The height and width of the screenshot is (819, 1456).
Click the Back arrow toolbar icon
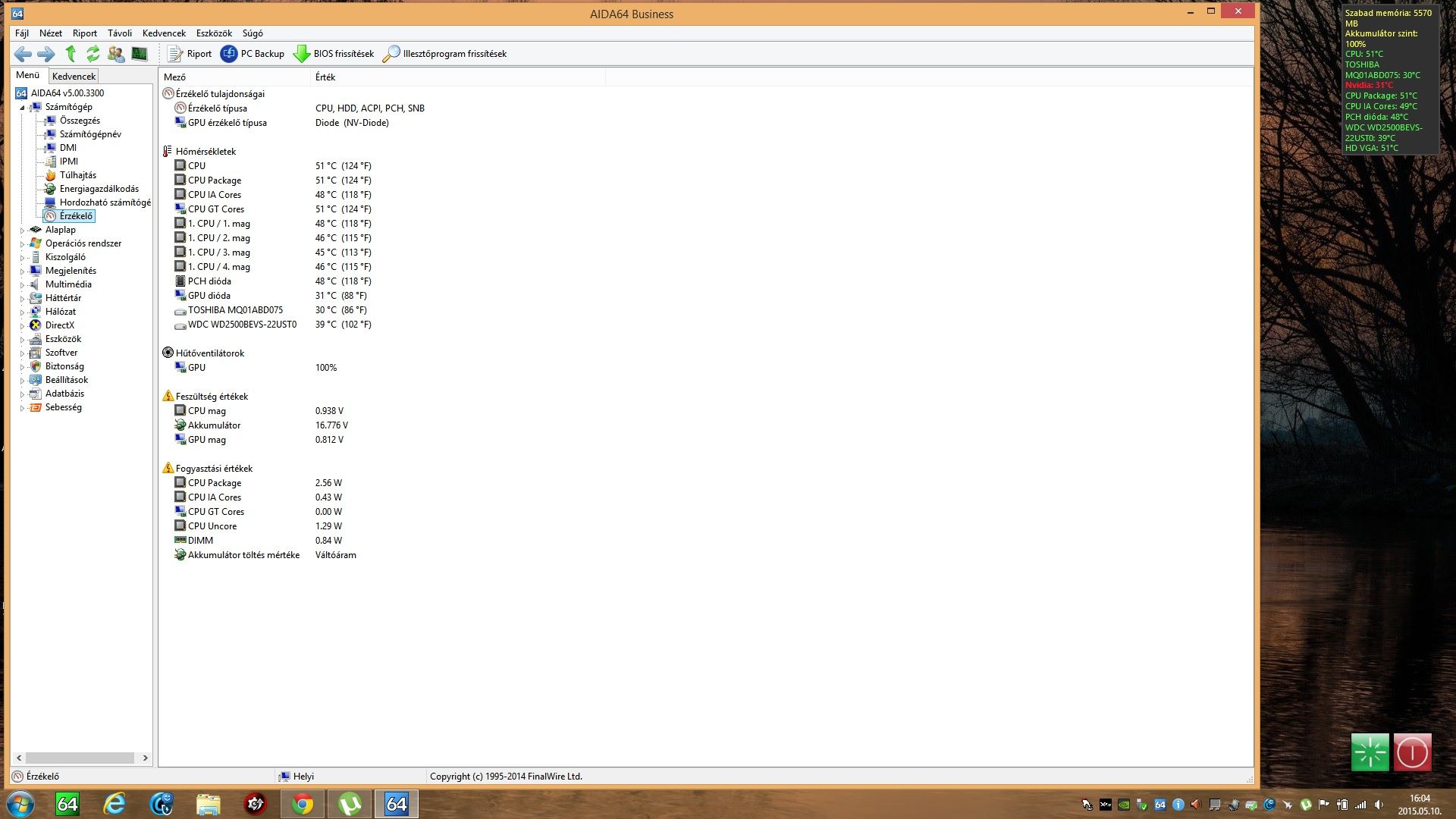(23, 54)
